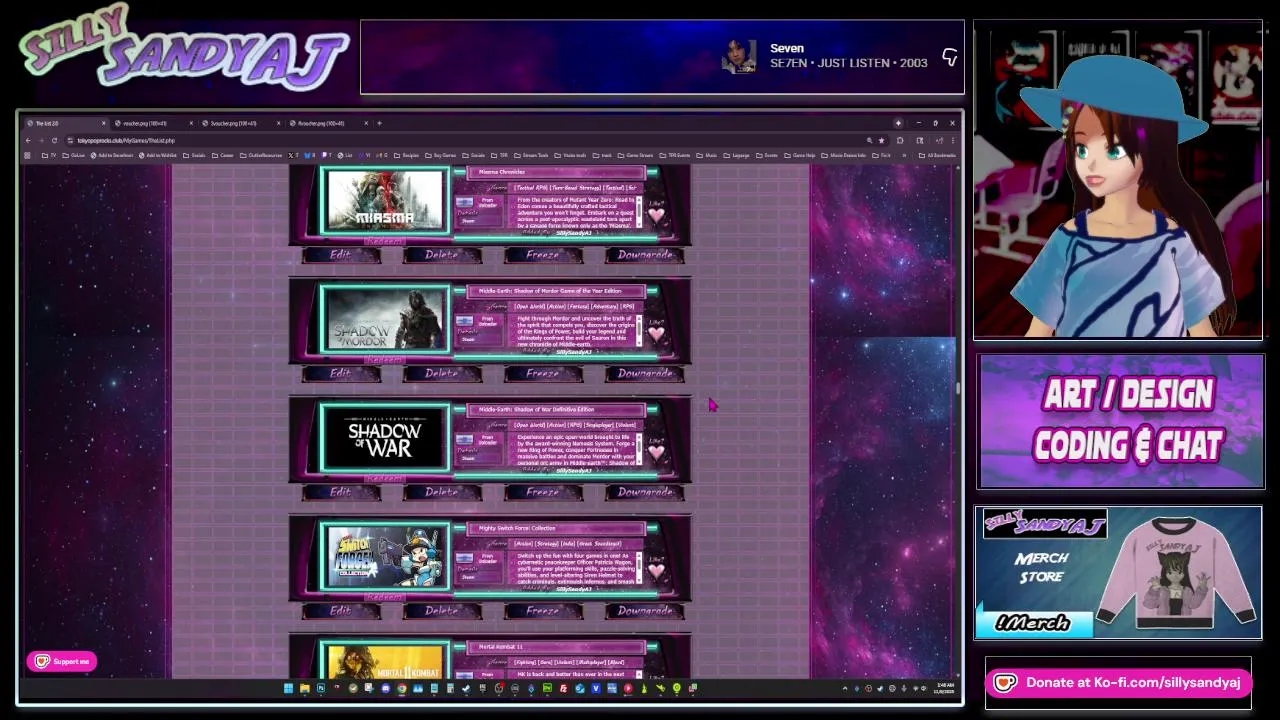Screen dimensions: 1280x720
Task: Go back in browser history
Action: click(28, 140)
